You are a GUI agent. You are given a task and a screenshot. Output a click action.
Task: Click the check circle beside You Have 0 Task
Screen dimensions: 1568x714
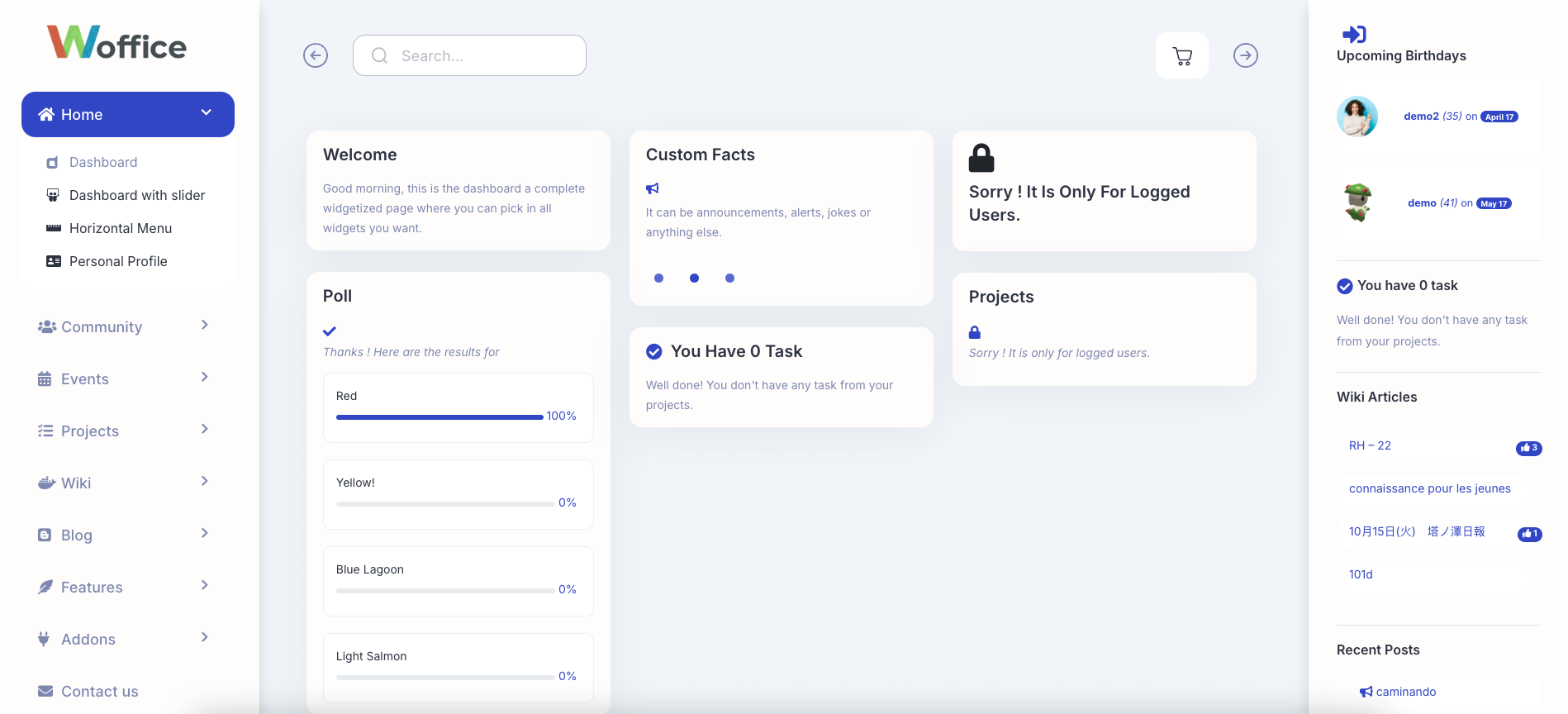[654, 351]
